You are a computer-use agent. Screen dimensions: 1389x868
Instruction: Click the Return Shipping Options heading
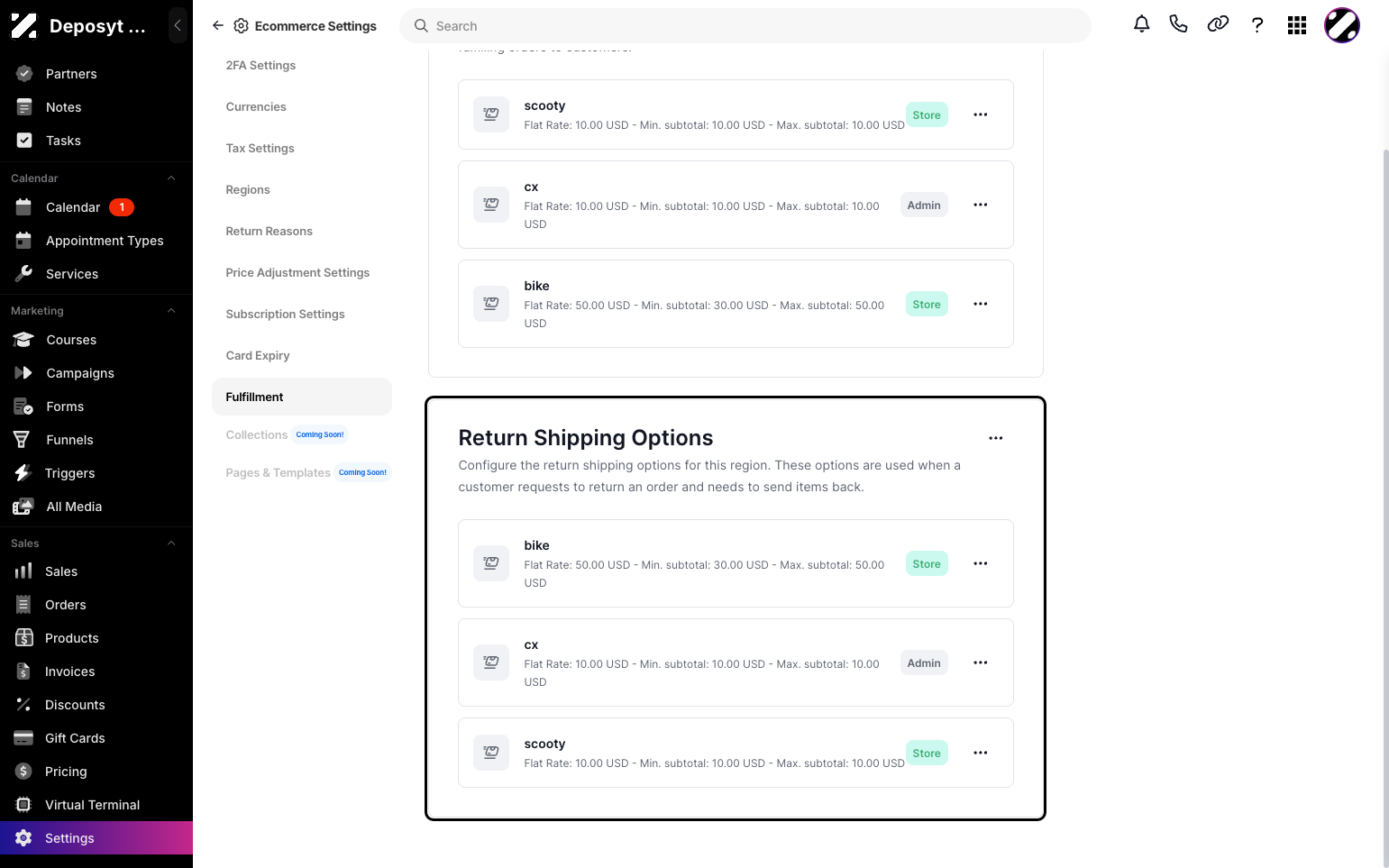point(586,438)
